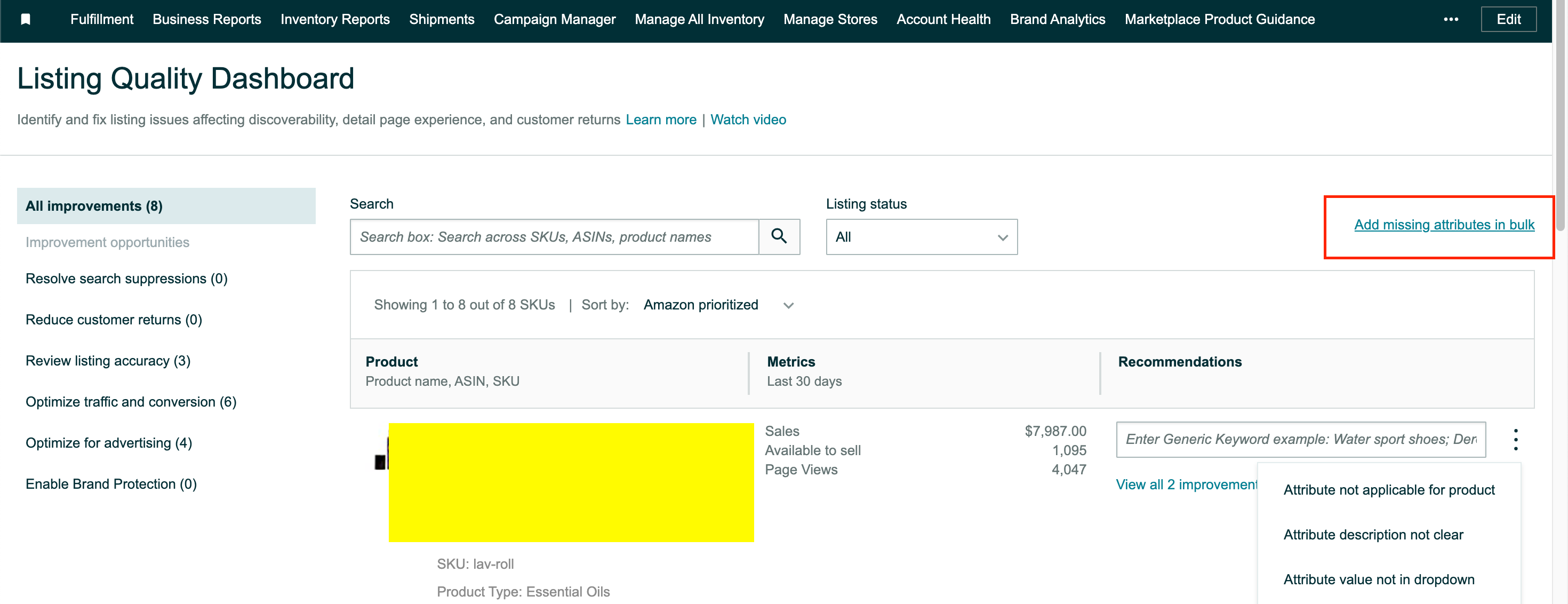Open the Watch video link
This screenshot has width=1568, height=604.
748,120
